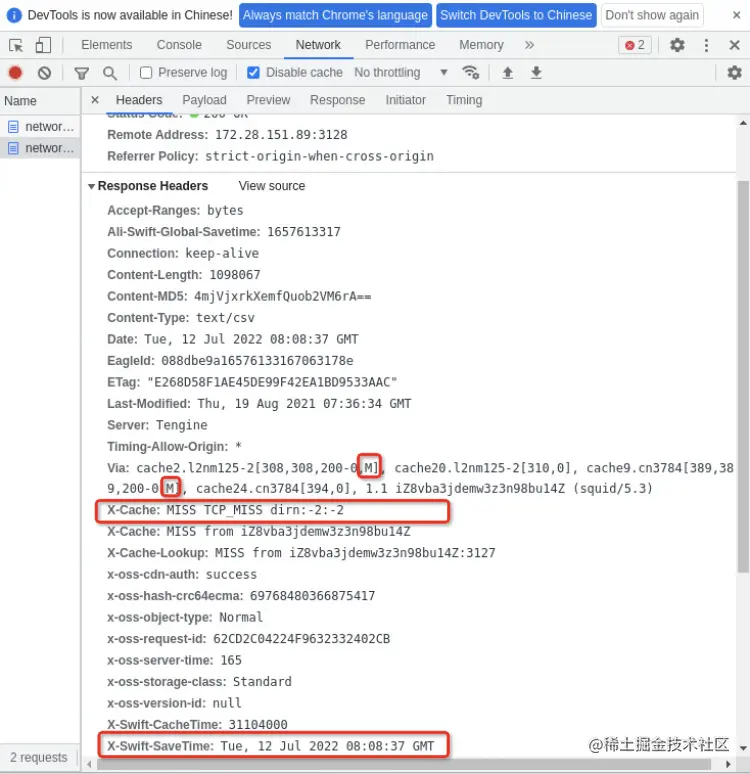This screenshot has width=750, height=774.
Task: Switch to the Elements tab
Action: point(107,45)
